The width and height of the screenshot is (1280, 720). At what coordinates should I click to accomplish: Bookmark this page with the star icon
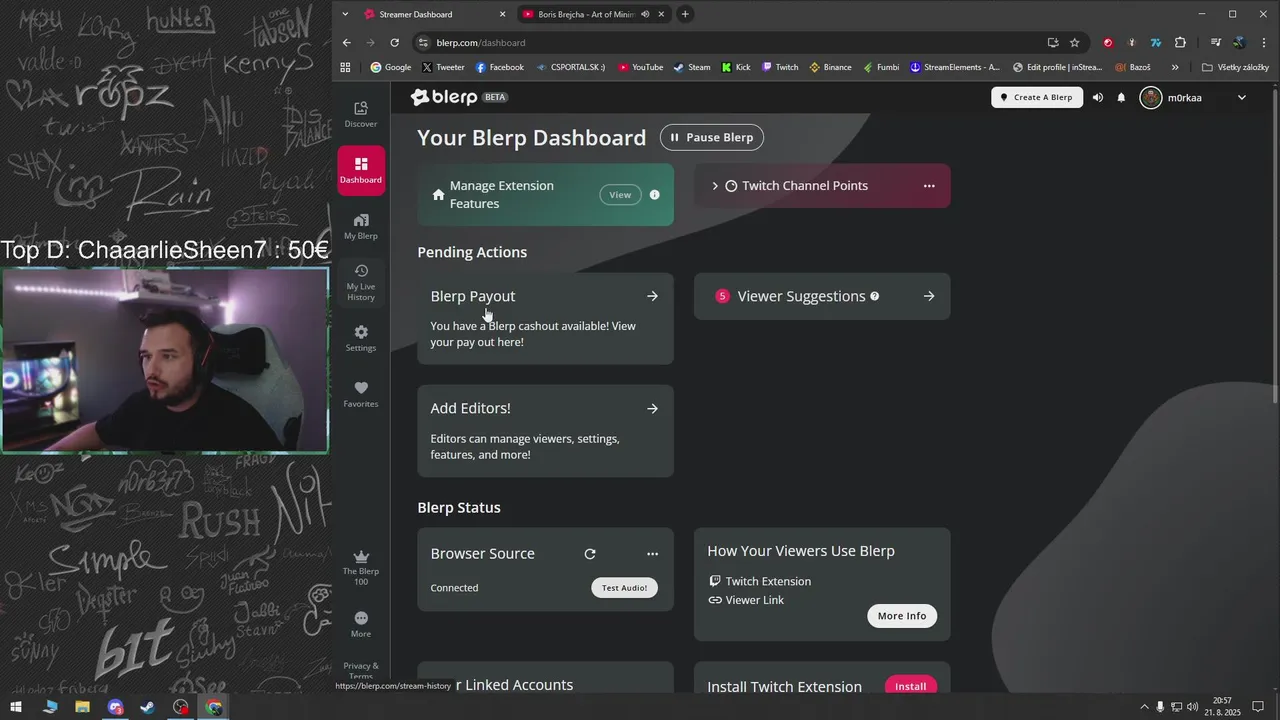pos(1075,43)
